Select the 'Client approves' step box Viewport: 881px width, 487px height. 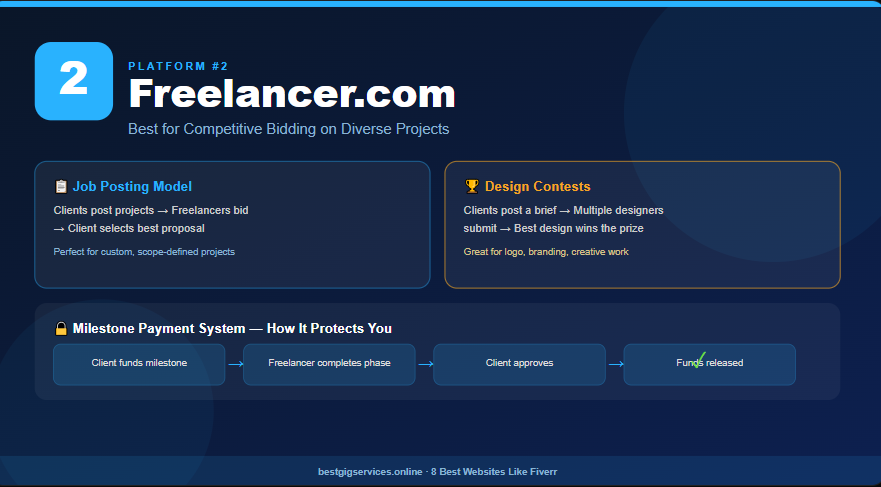519,365
